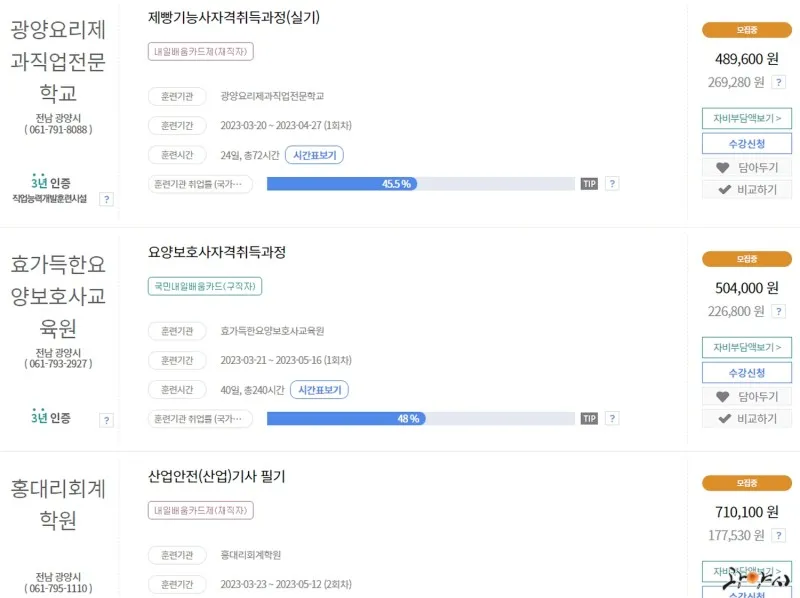This screenshot has width=800, height=598.
Task: Open help icon after 45.5% bar TIP
Action: [x=612, y=184]
